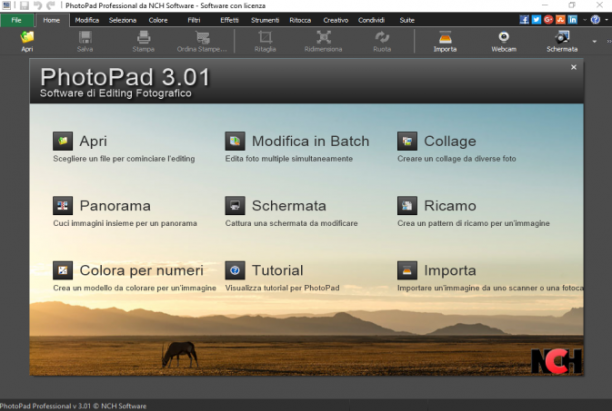Share via the Google Plus icon
612x411 pixels.
[x=548, y=20]
